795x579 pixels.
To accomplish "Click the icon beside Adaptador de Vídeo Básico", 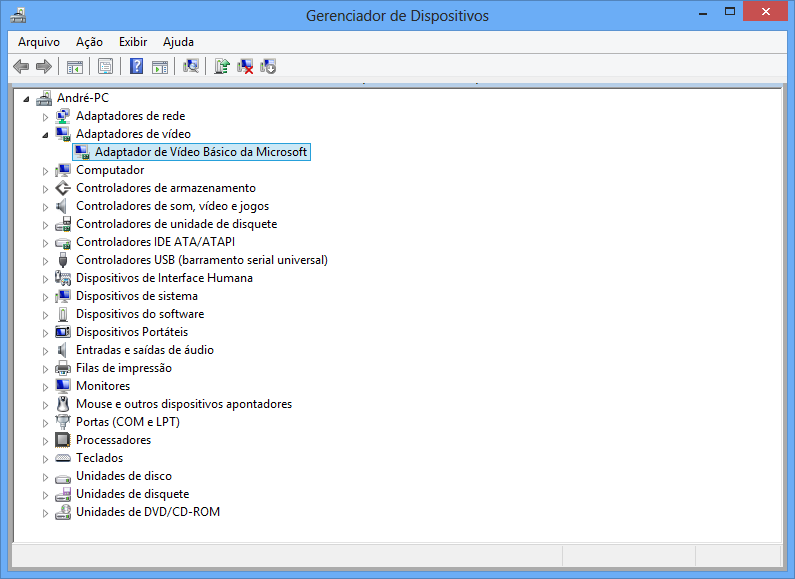I will click(82, 152).
